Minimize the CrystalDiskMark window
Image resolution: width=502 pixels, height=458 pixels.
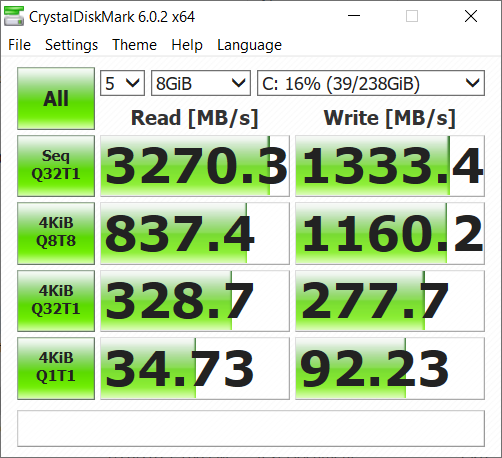[354, 16]
